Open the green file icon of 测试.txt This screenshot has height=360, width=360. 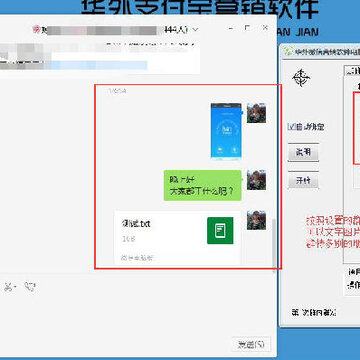[220, 230]
